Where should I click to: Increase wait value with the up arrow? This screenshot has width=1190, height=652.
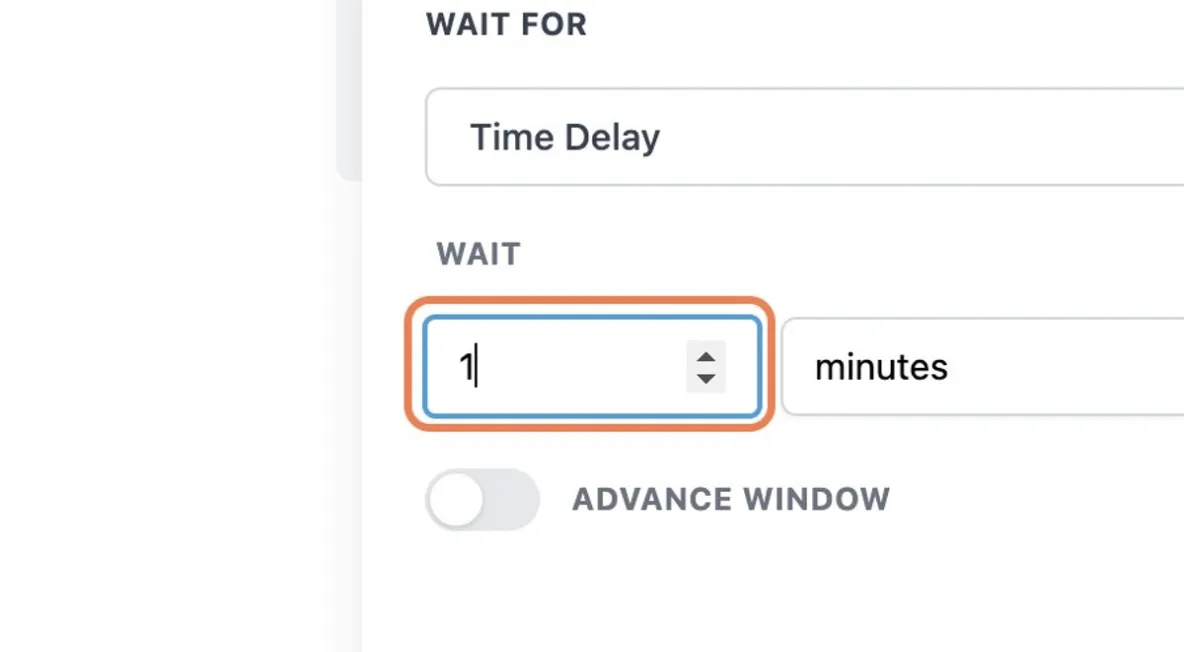tap(706, 357)
